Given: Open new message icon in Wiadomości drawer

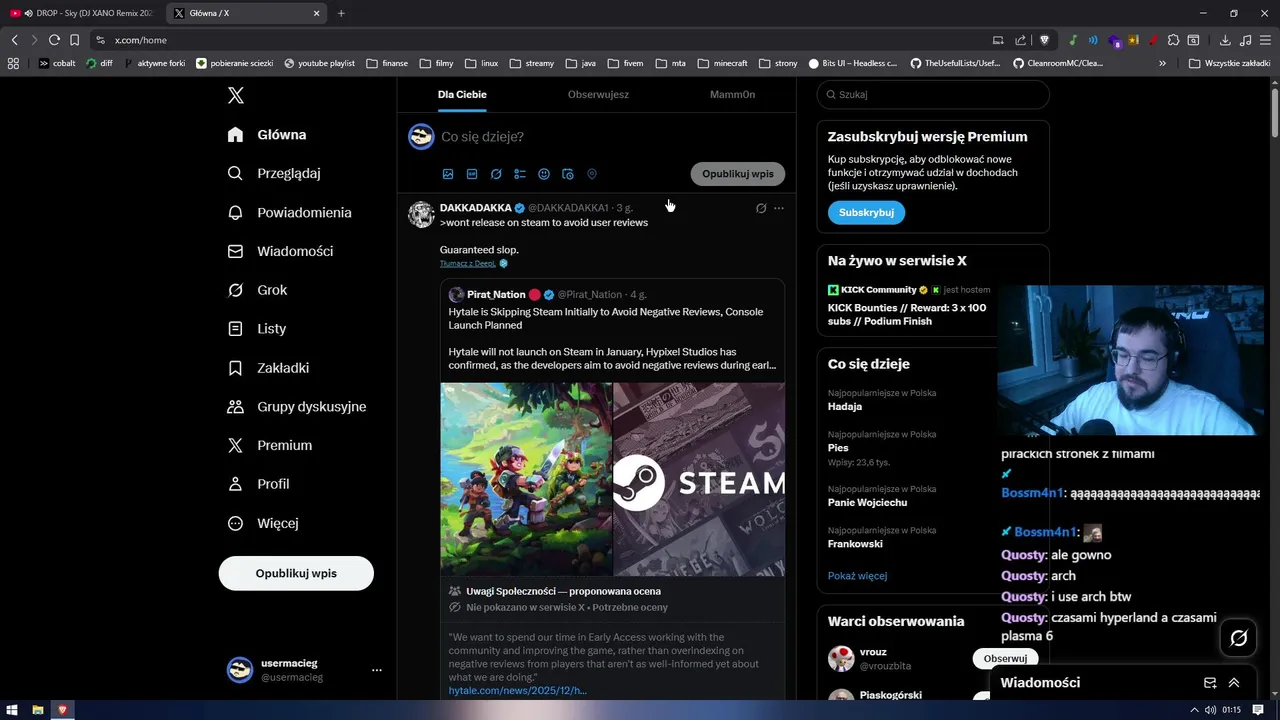Looking at the screenshot, I should [x=1210, y=683].
